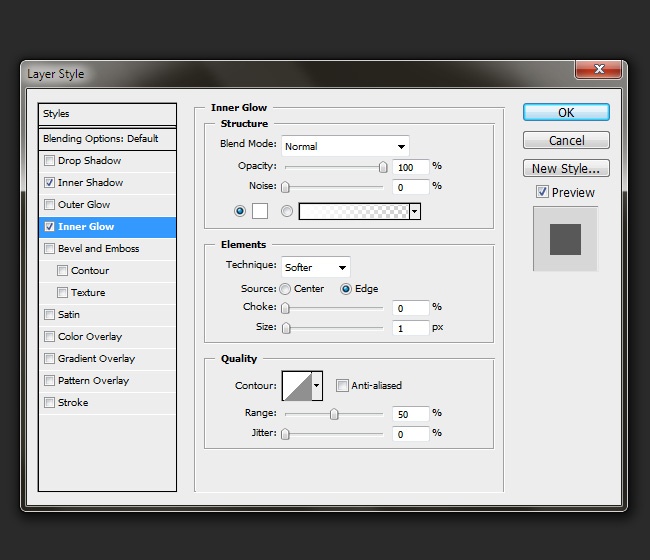
Task: Tick the Pattern Overlay checkbox
Action: click(49, 381)
